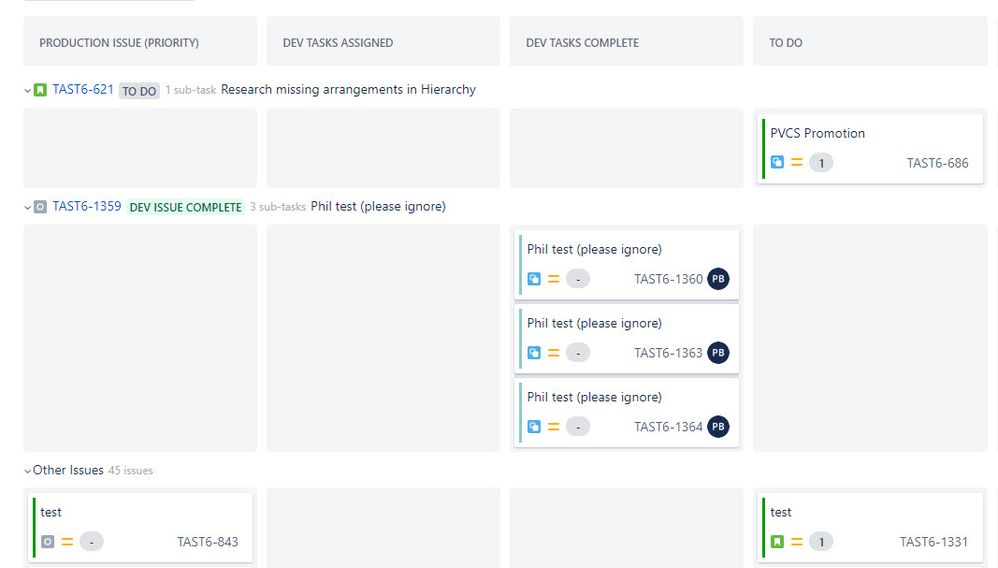
Task: Collapse the Other Issues swimlane
Action: click(27, 471)
